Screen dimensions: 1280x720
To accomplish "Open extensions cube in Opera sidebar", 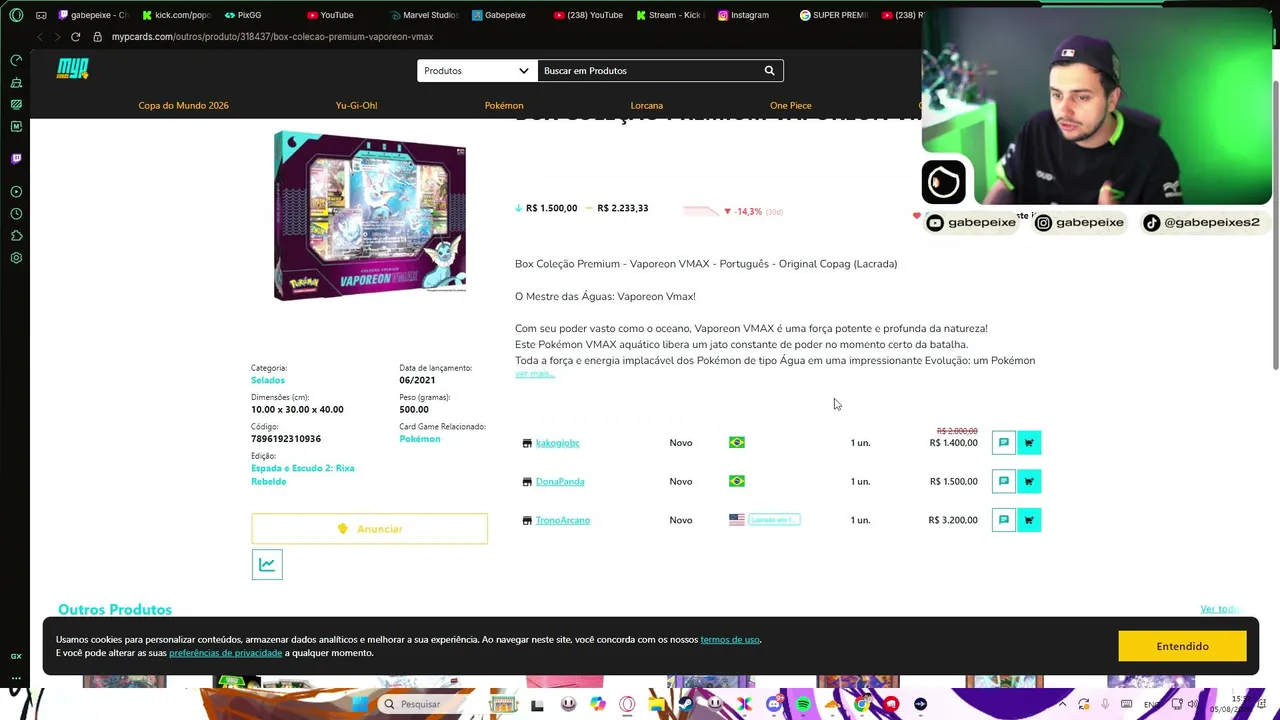I will [16, 236].
